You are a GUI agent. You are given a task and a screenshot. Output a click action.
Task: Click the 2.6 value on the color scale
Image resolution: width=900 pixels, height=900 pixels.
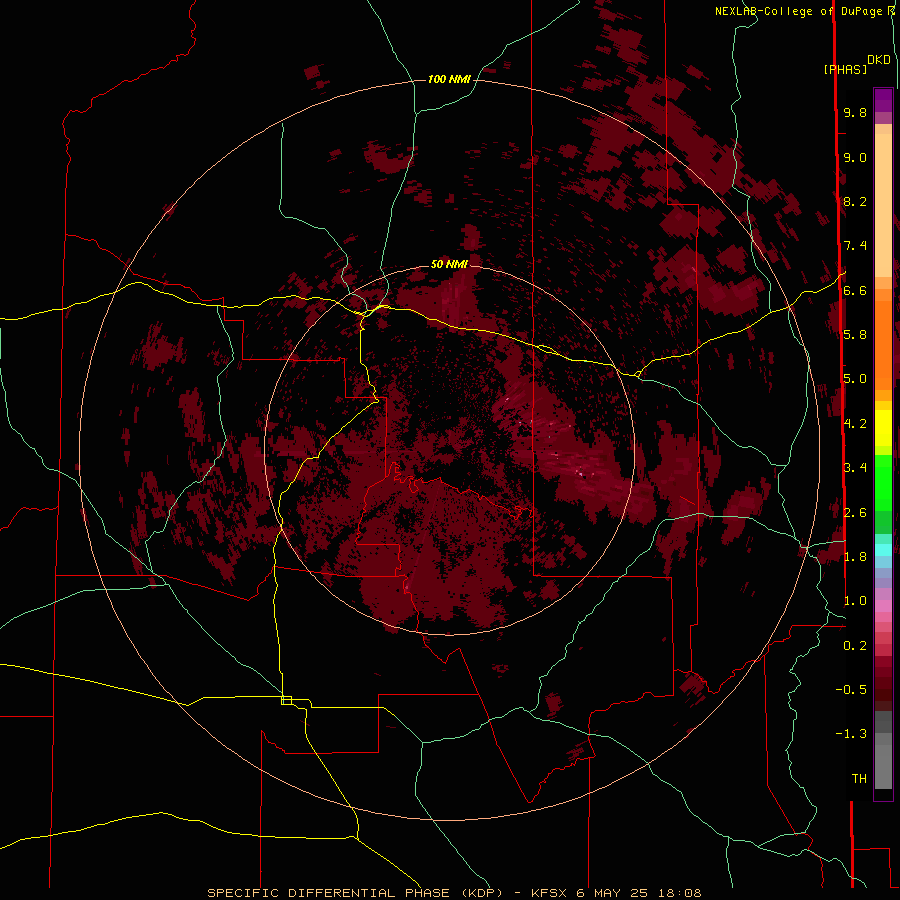tap(855, 512)
